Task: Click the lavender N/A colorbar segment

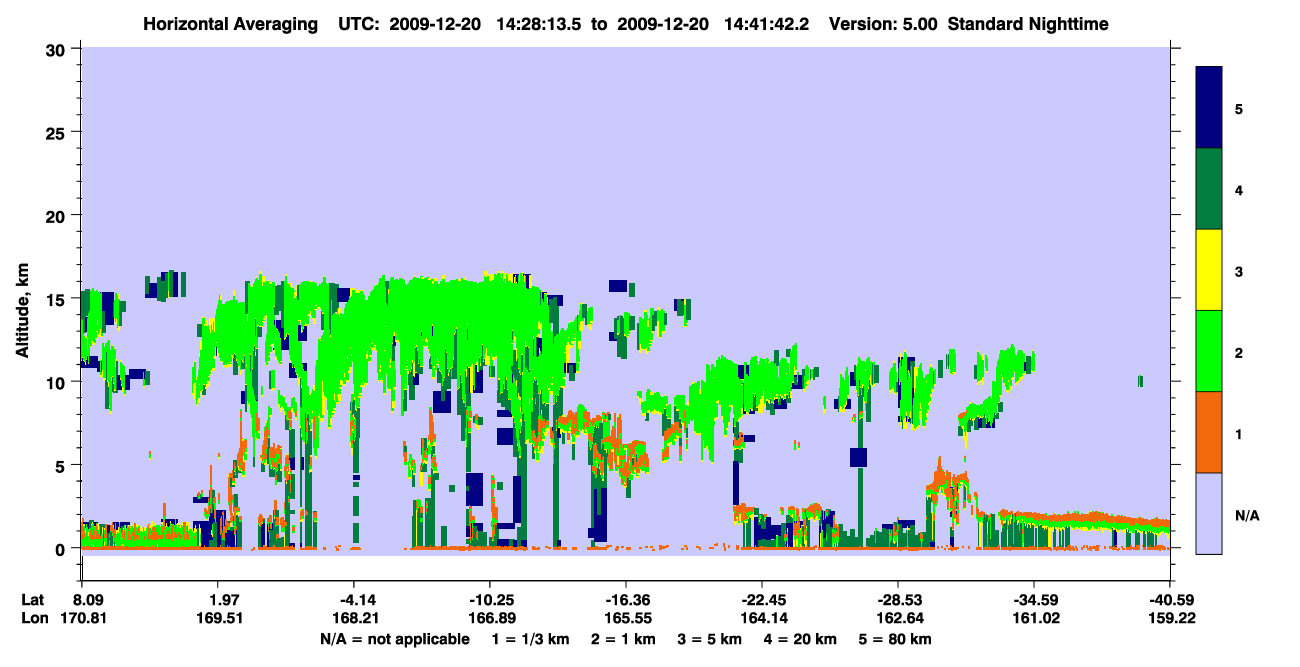Action: coord(1210,512)
